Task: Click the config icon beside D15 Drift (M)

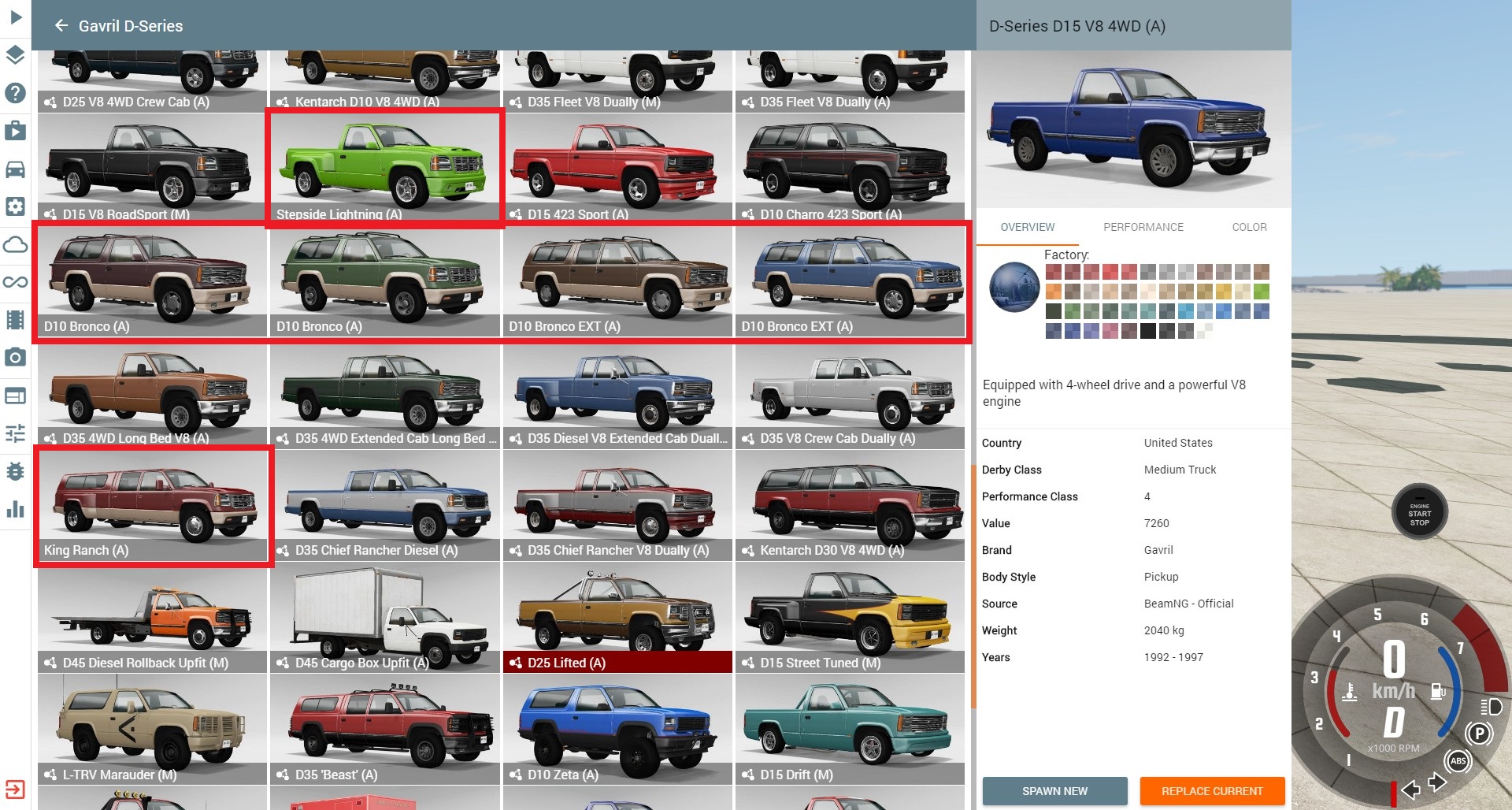Action: [748, 775]
